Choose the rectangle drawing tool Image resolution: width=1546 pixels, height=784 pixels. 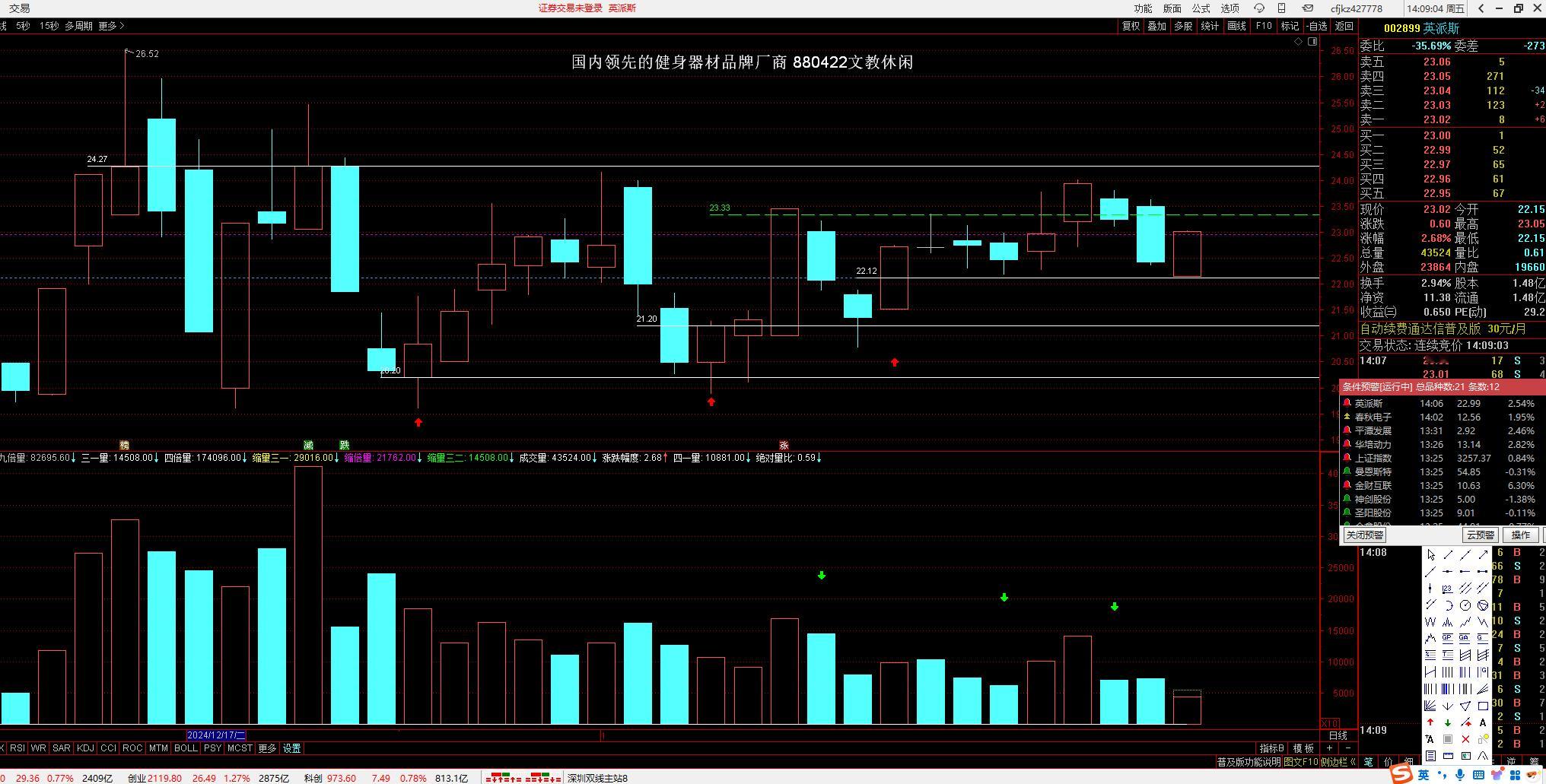[1483, 706]
